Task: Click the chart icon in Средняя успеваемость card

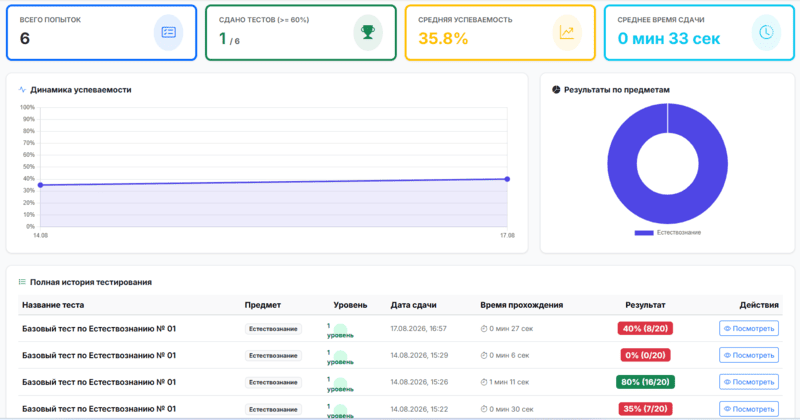Action: 567,32
